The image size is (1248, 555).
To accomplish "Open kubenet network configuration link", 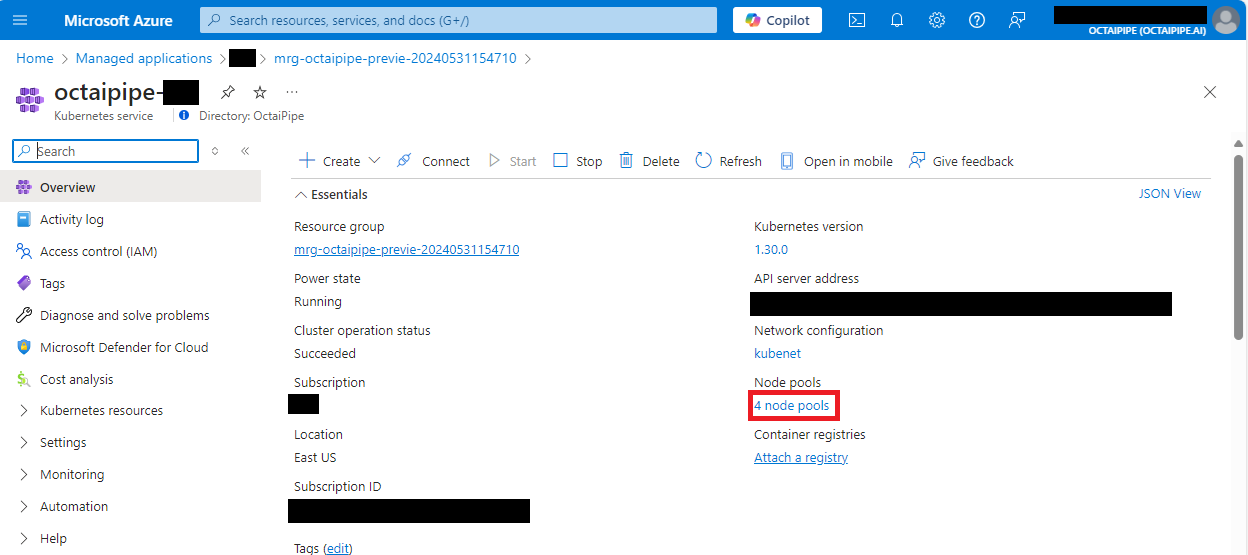I will (x=777, y=353).
